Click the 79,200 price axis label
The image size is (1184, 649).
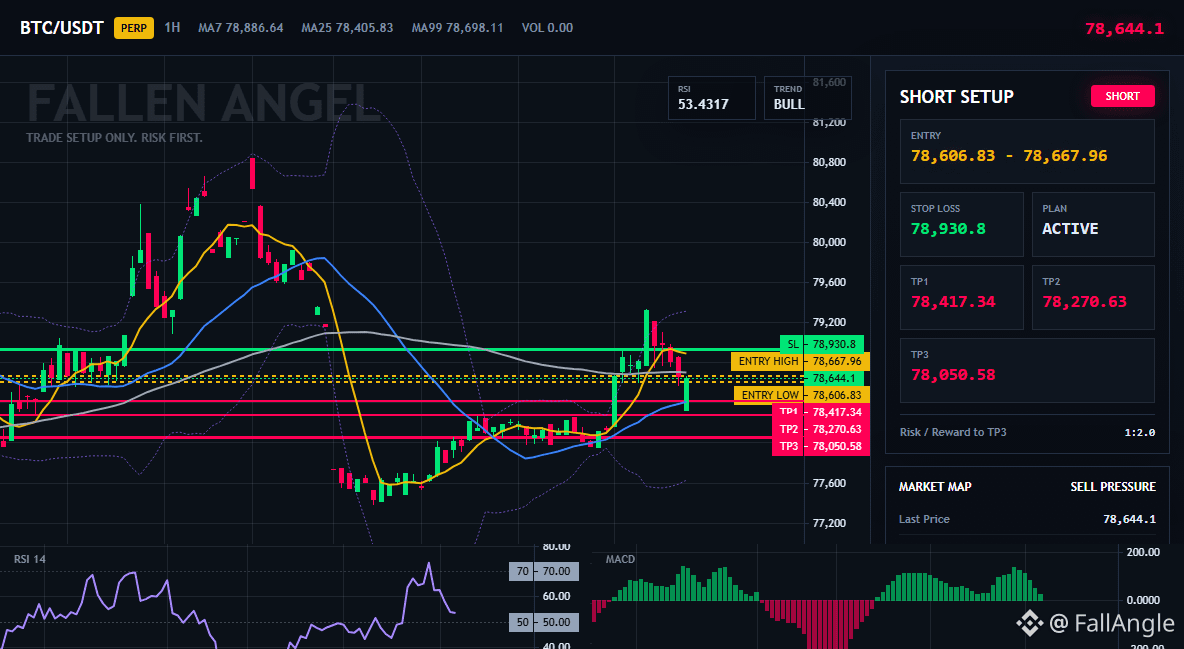(x=829, y=323)
